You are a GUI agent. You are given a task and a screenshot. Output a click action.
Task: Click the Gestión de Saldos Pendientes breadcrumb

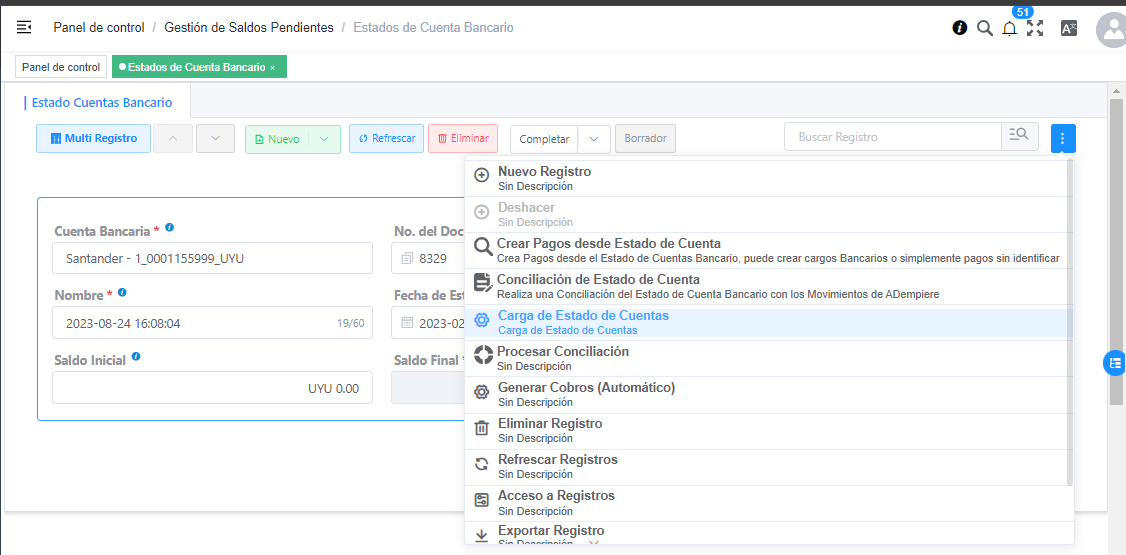(x=248, y=28)
